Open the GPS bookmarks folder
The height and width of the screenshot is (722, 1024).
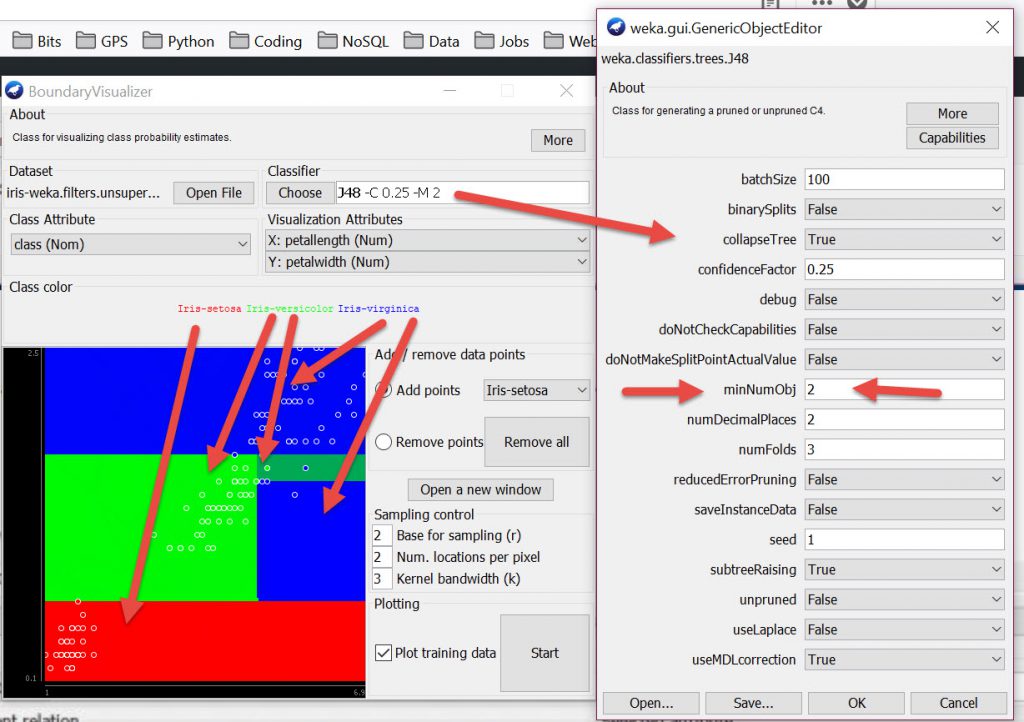tap(104, 41)
